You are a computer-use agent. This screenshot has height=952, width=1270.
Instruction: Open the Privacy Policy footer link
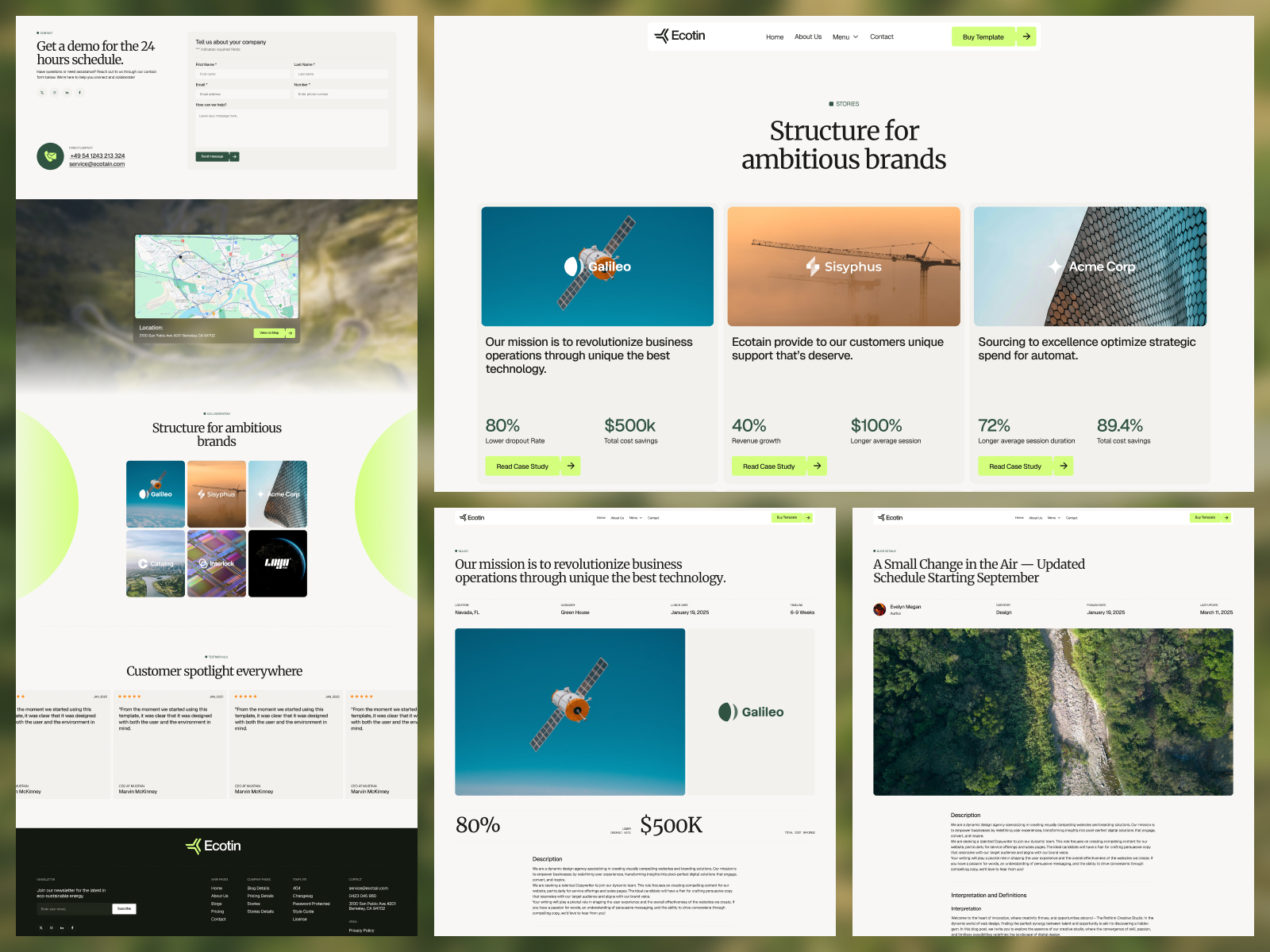coord(362,931)
